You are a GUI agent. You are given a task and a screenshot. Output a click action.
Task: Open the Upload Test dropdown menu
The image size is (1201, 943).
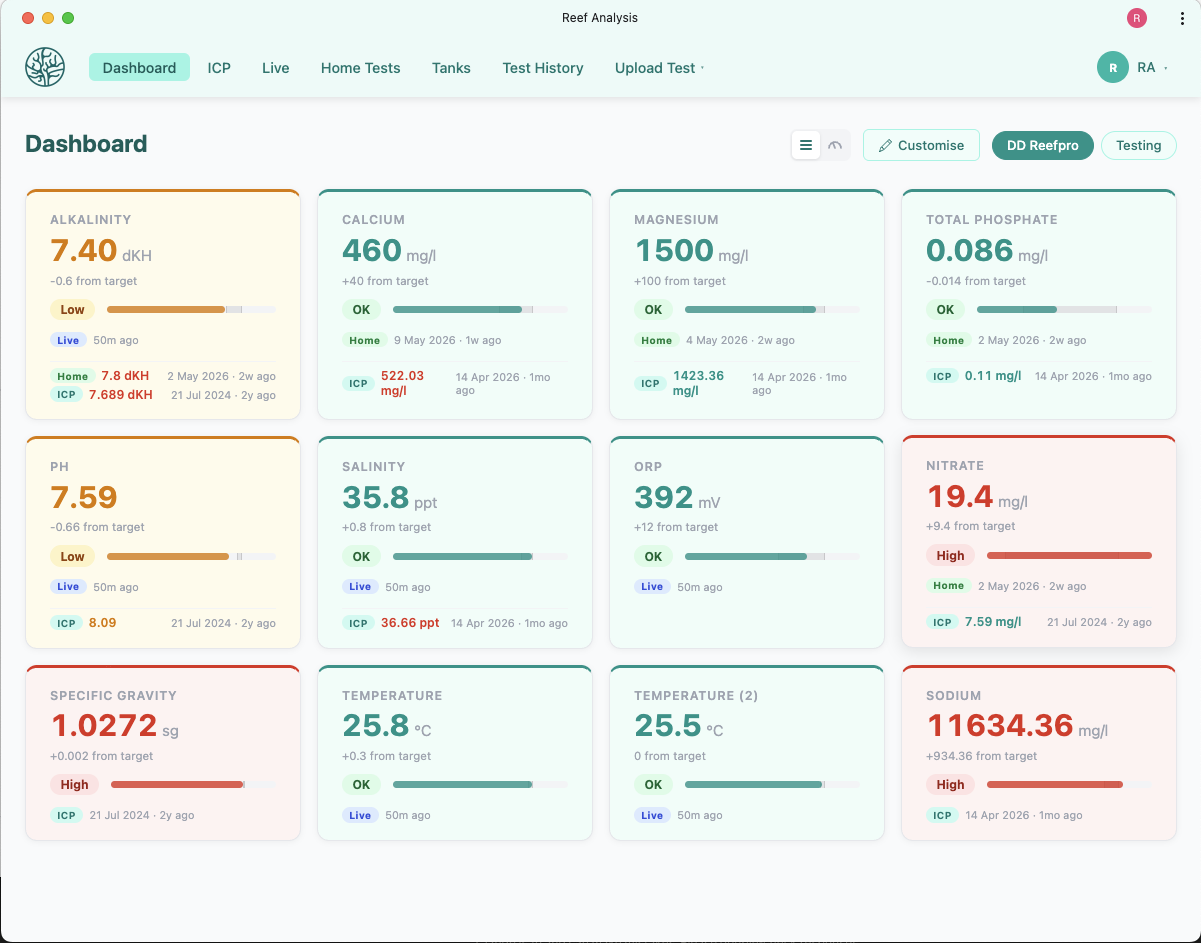[x=659, y=68]
